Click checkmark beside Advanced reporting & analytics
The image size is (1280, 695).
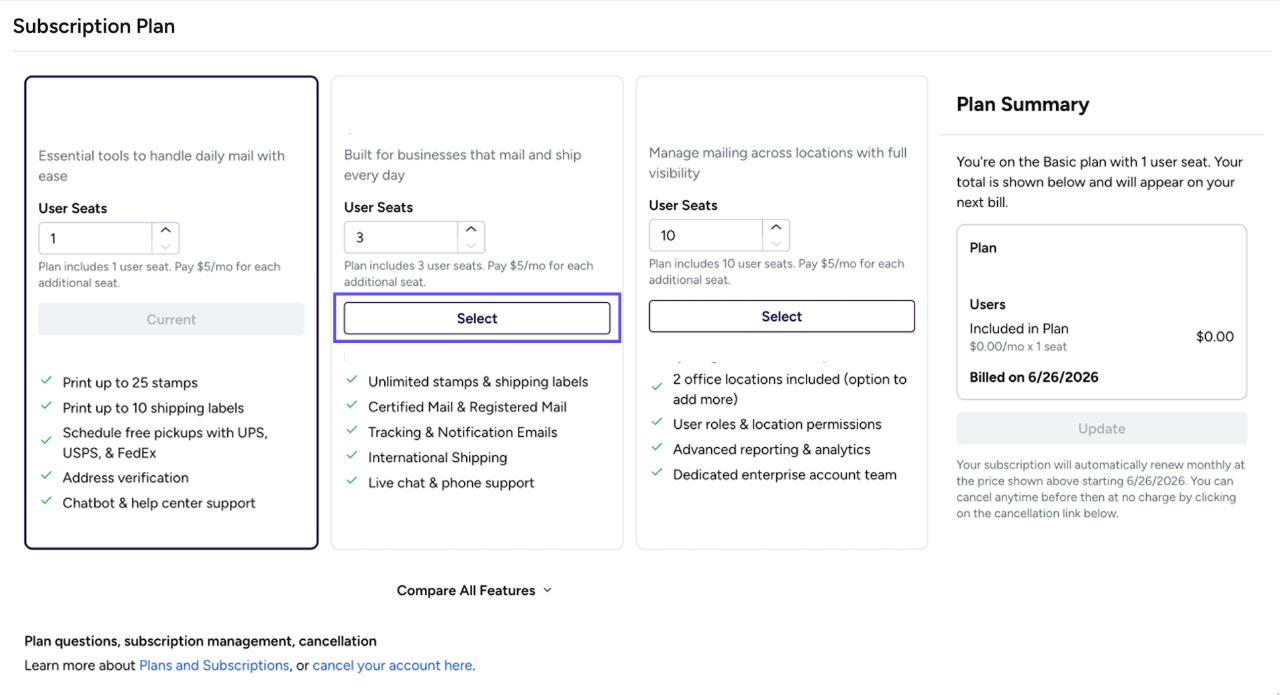click(x=657, y=447)
